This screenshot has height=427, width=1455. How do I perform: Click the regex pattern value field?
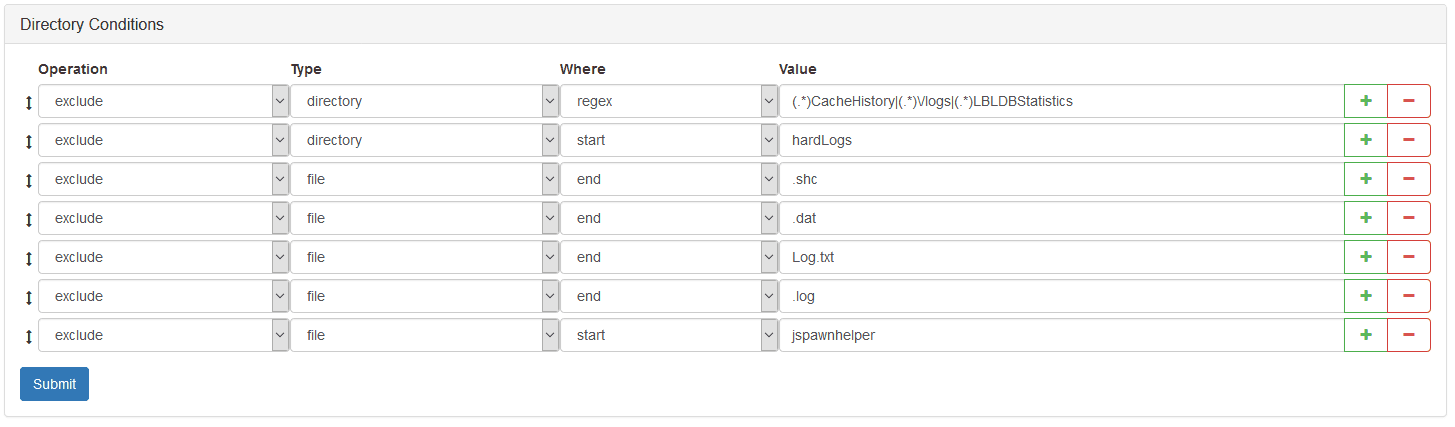pos(1061,101)
